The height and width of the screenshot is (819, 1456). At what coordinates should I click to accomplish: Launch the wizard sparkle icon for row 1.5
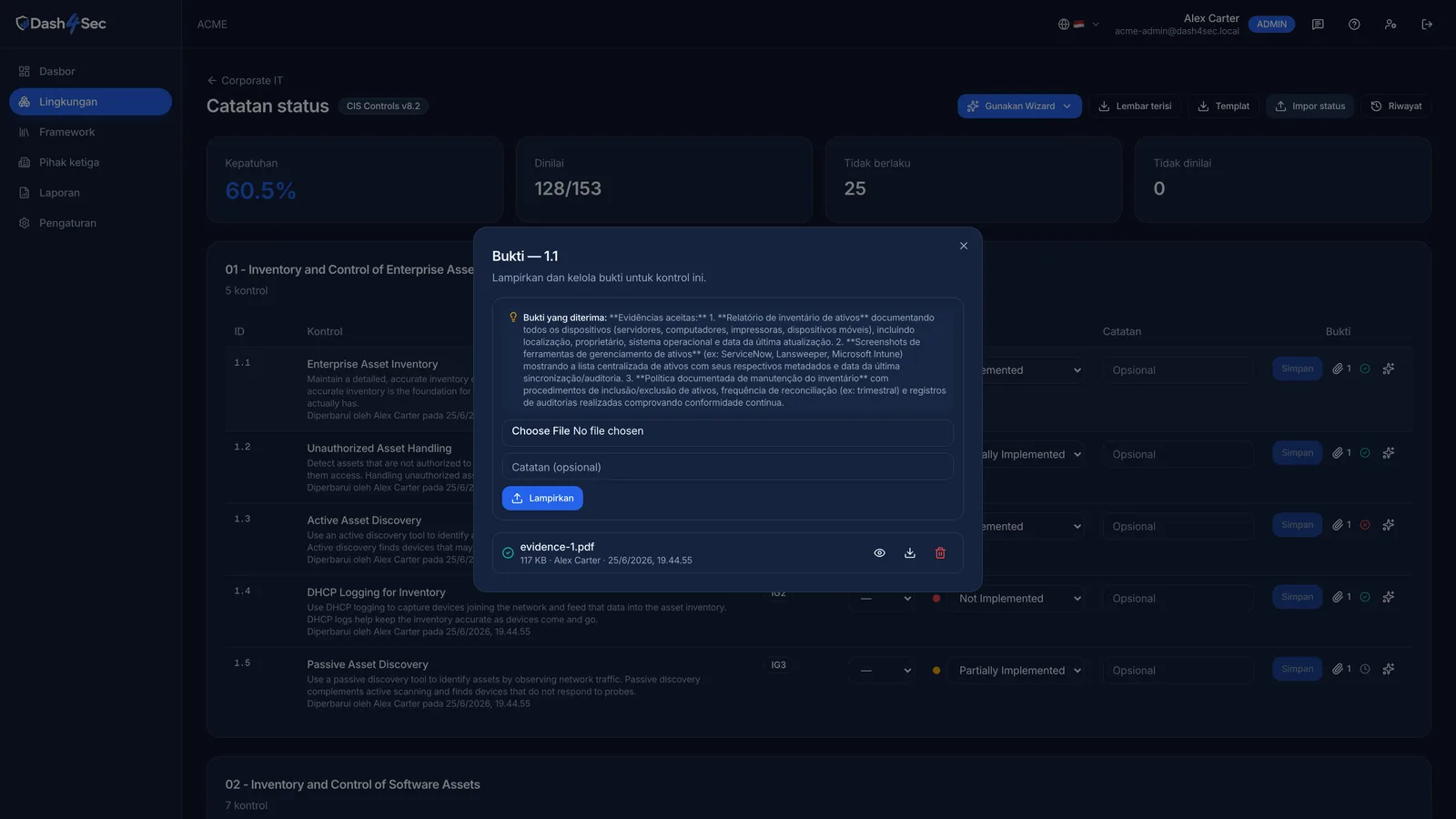[x=1389, y=669]
